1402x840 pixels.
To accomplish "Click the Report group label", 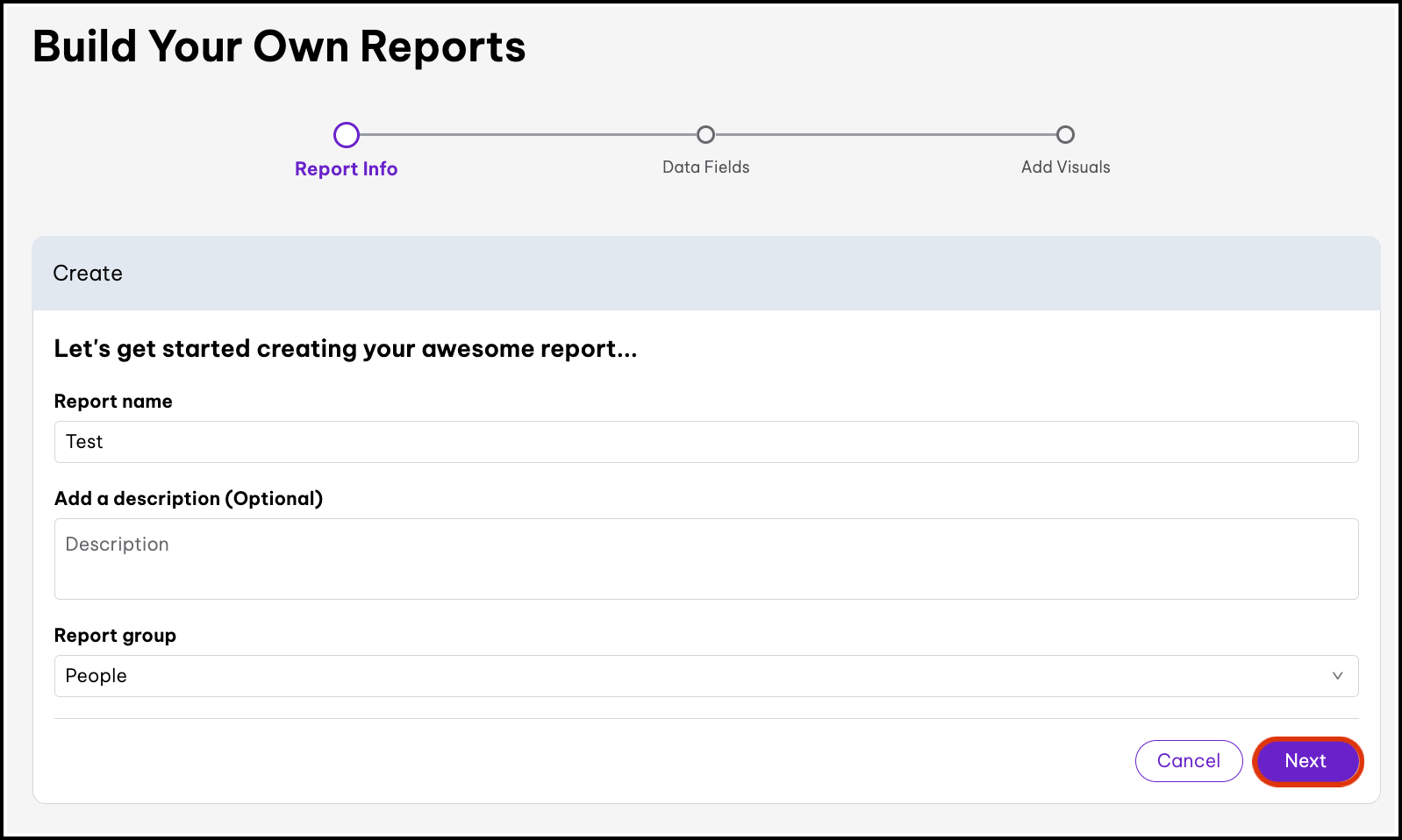I will [x=115, y=636].
